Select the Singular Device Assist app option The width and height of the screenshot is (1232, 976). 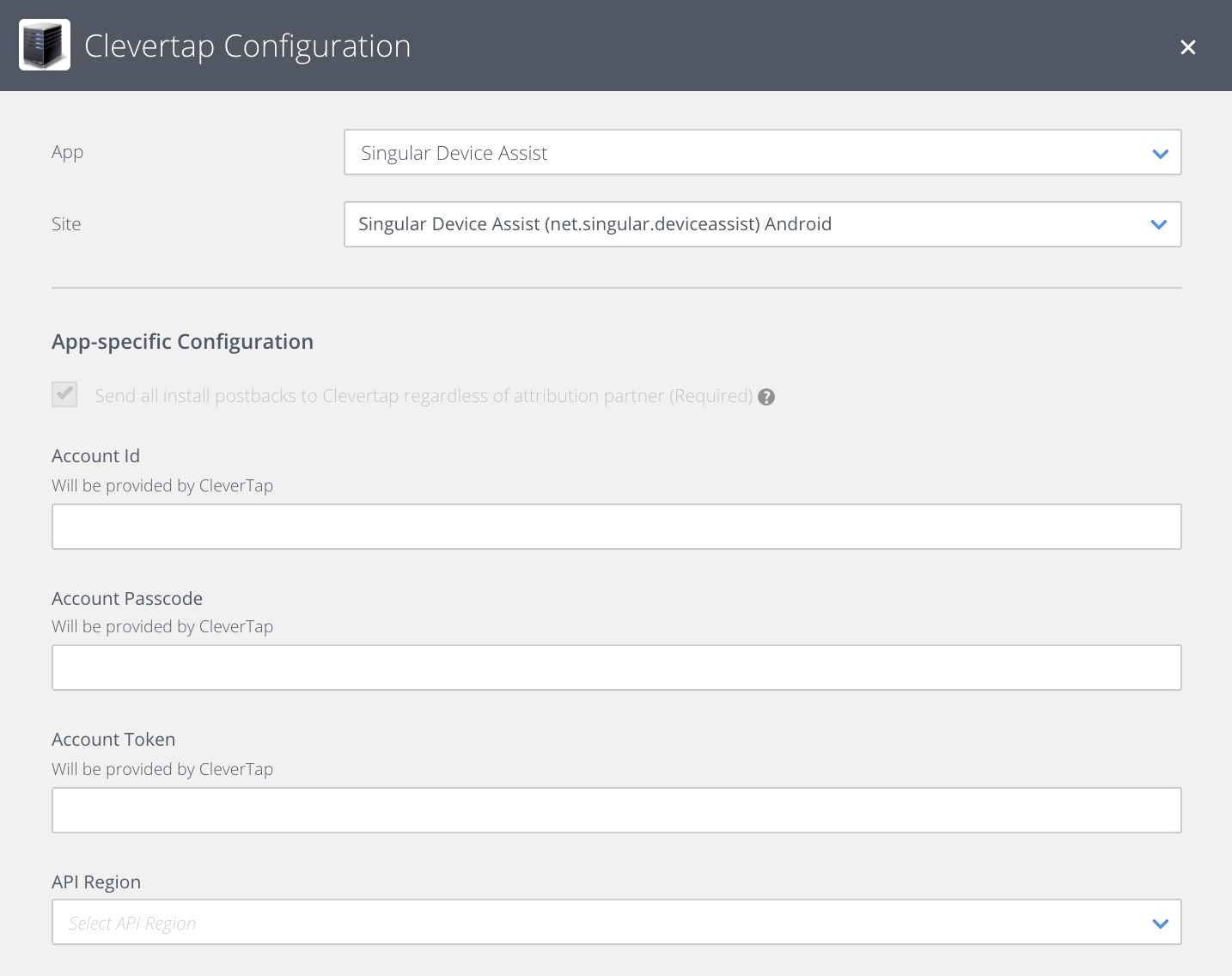[x=454, y=152]
